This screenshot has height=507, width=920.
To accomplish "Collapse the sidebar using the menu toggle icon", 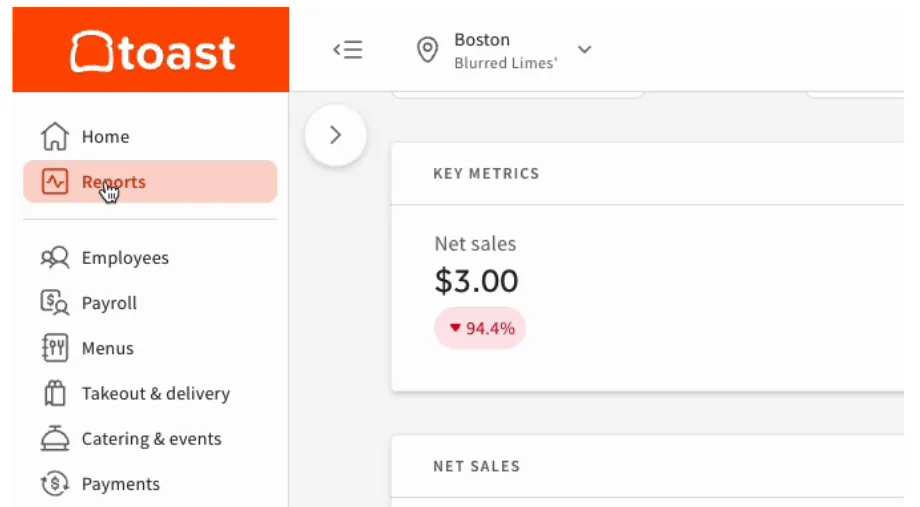I will 348,50.
